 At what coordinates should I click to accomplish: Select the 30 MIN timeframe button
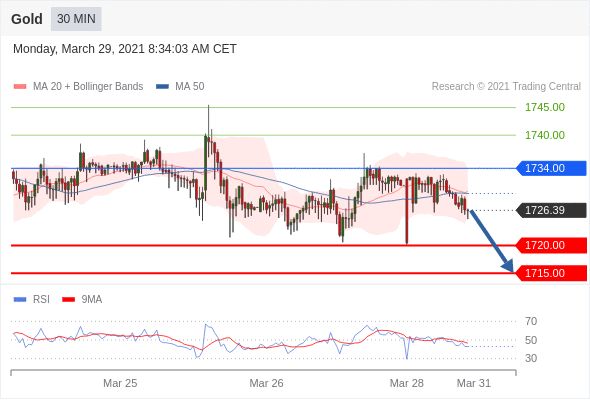tap(76, 19)
